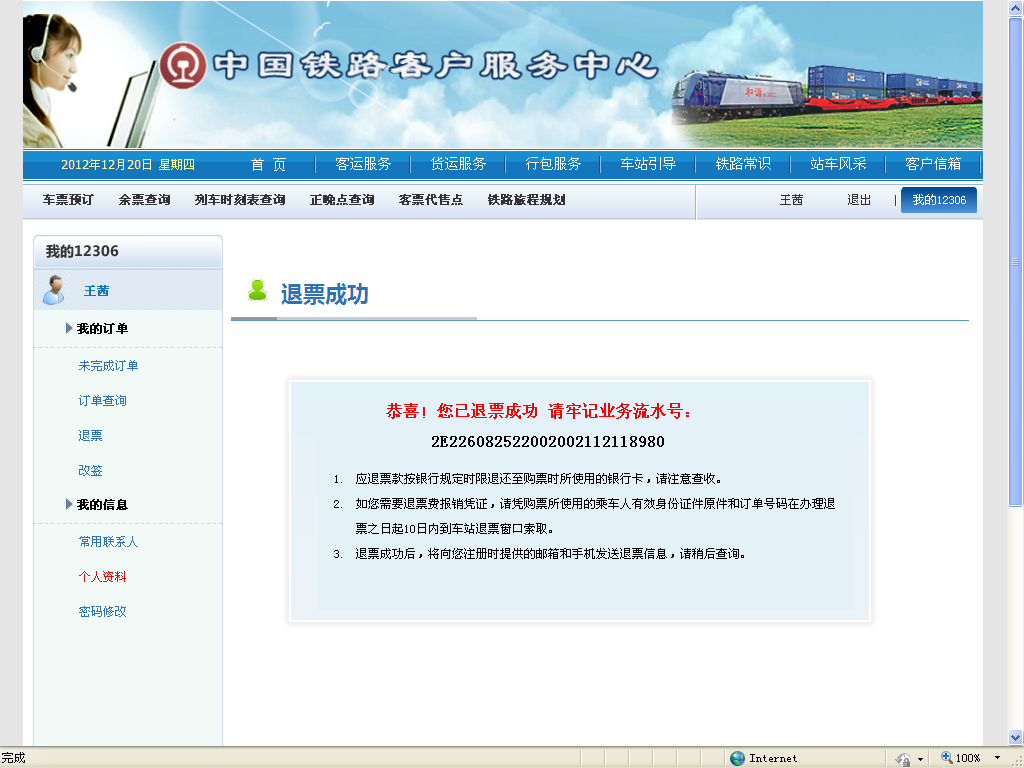Click the 王茜 username link in top bar
The height and width of the screenshot is (768, 1024).
[791, 200]
